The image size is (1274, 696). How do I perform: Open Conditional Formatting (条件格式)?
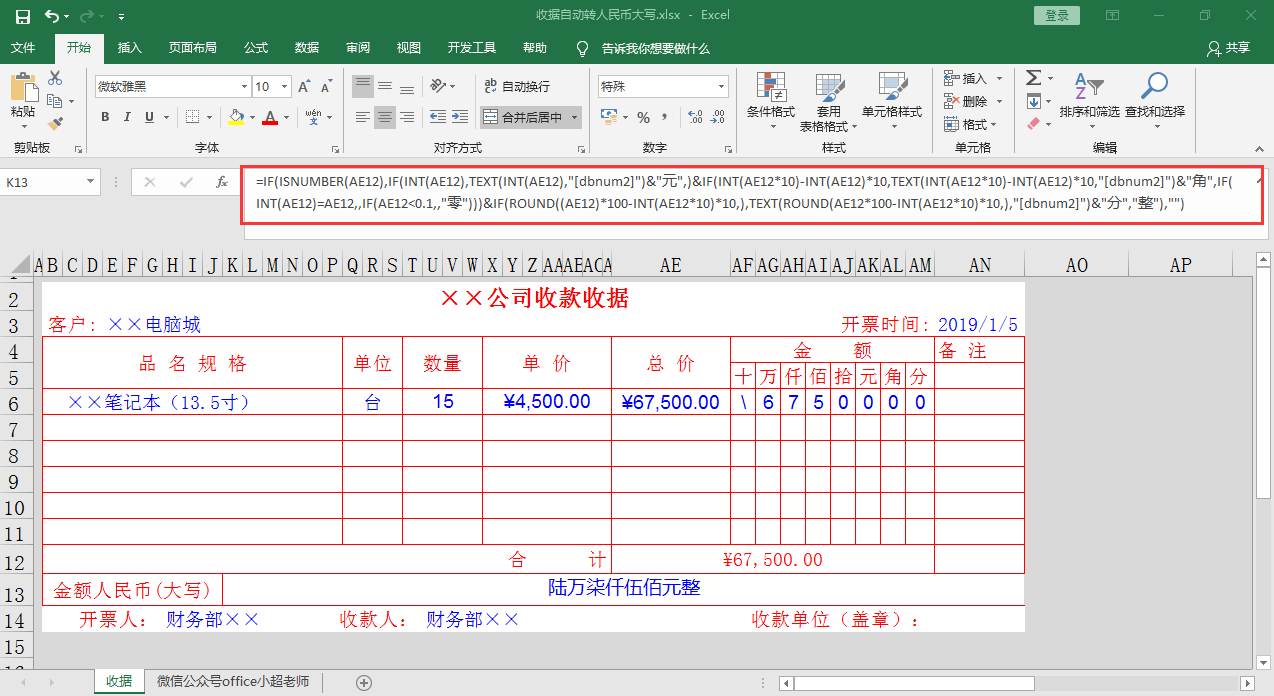pyautogui.click(x=771, y=102)
